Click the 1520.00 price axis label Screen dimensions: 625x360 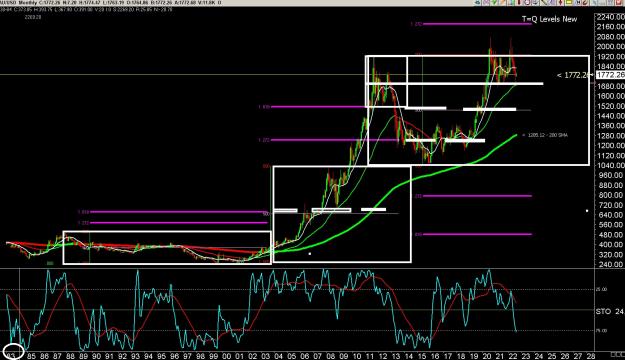point(611,106)
